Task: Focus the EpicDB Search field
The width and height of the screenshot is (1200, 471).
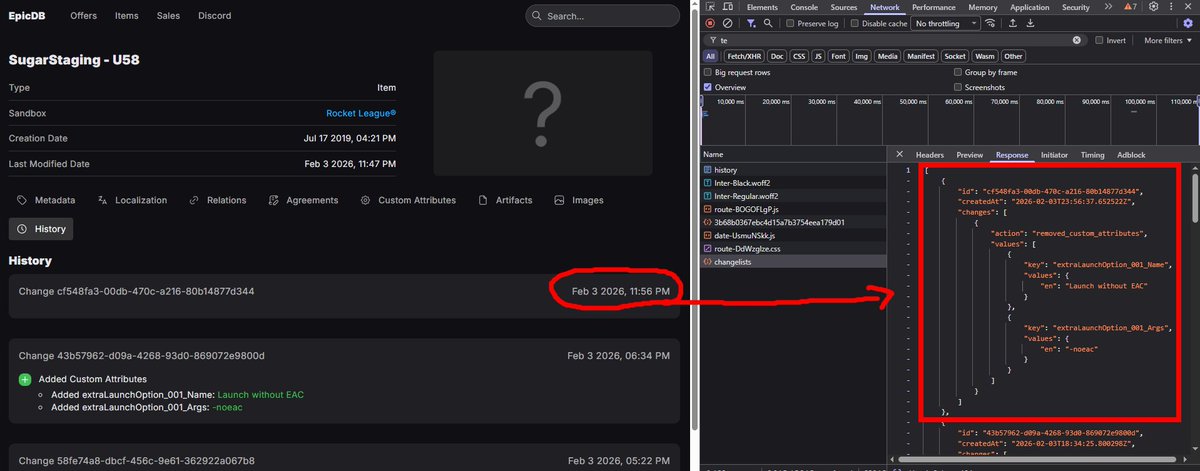Action: pos(602,16)
